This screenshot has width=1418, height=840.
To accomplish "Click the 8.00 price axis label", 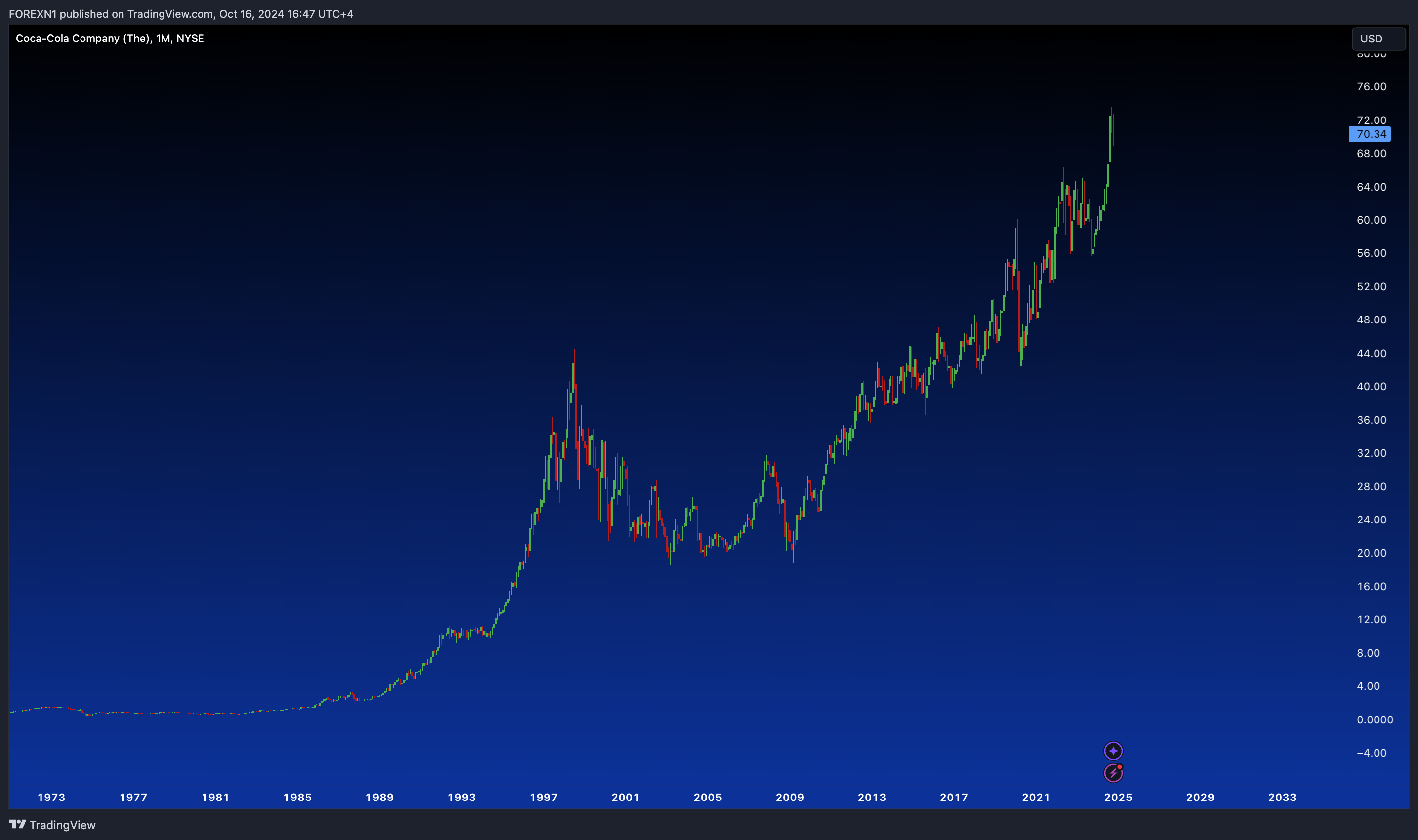I will tap(1368, 653).
